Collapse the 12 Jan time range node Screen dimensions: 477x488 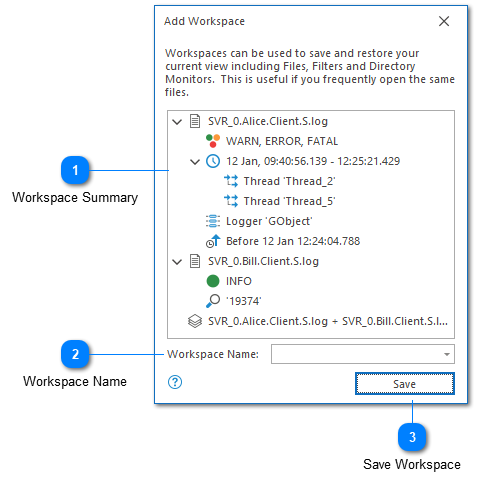195,162
